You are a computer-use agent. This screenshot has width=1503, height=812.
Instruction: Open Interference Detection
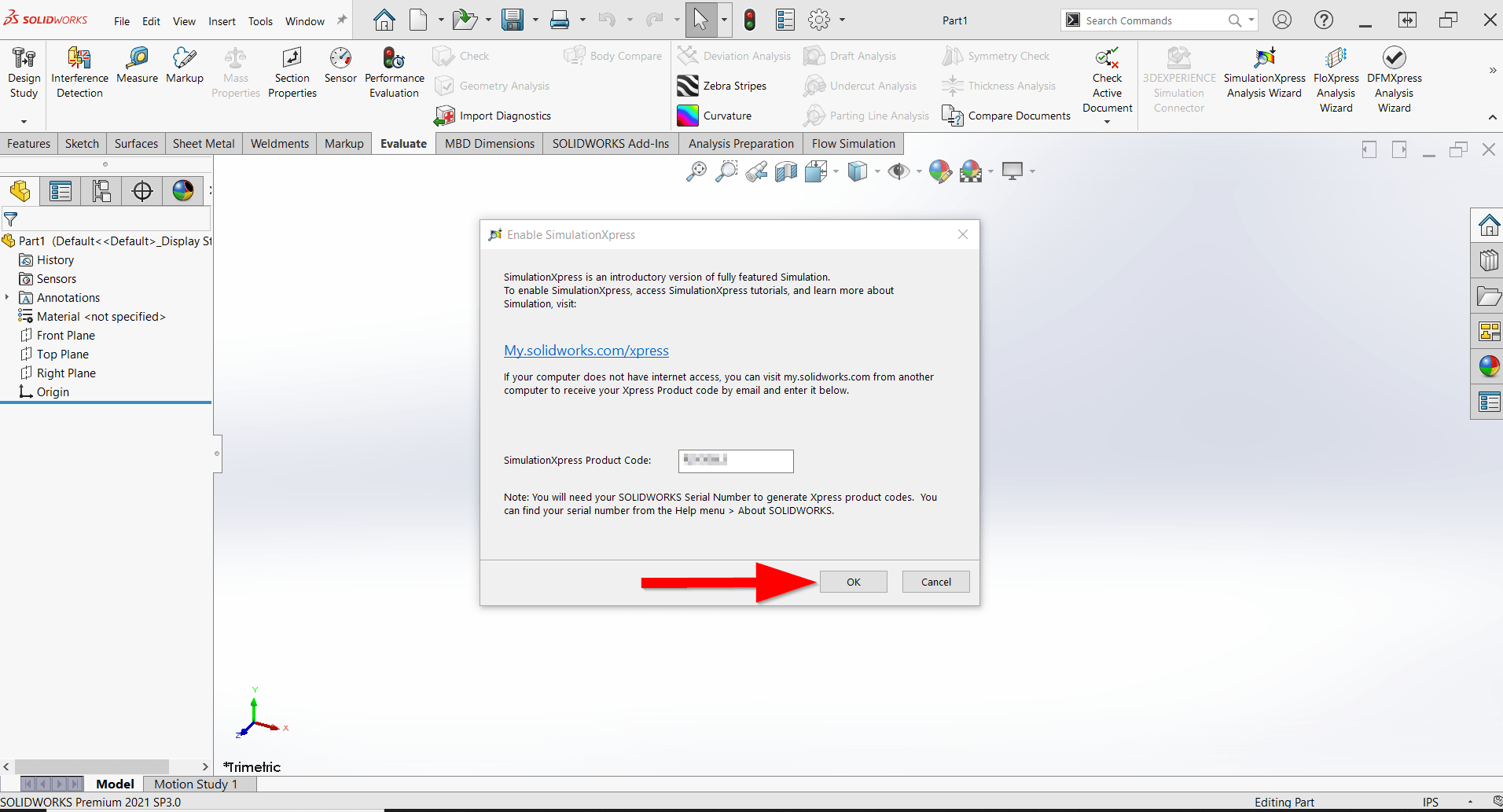[x=79, y=69]
